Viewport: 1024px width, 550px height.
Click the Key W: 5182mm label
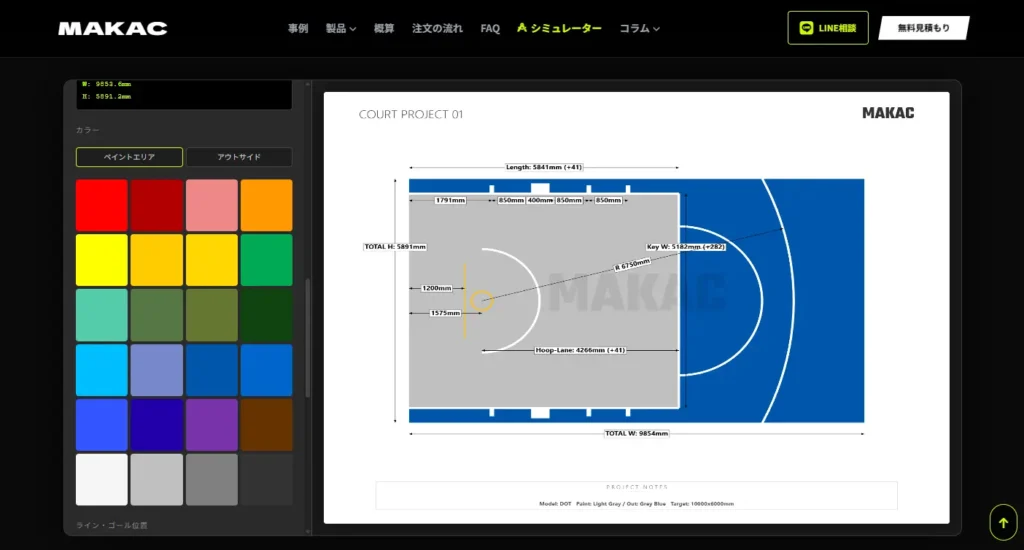click(x=686, y=247)
